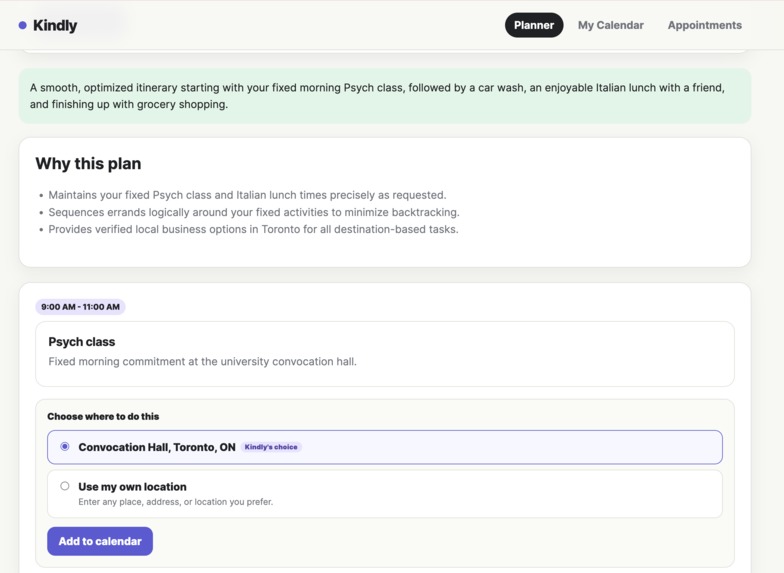Viewport: 784px width, 573px height.
Task: Click the Kindly's choice badge
Action: 271,447
